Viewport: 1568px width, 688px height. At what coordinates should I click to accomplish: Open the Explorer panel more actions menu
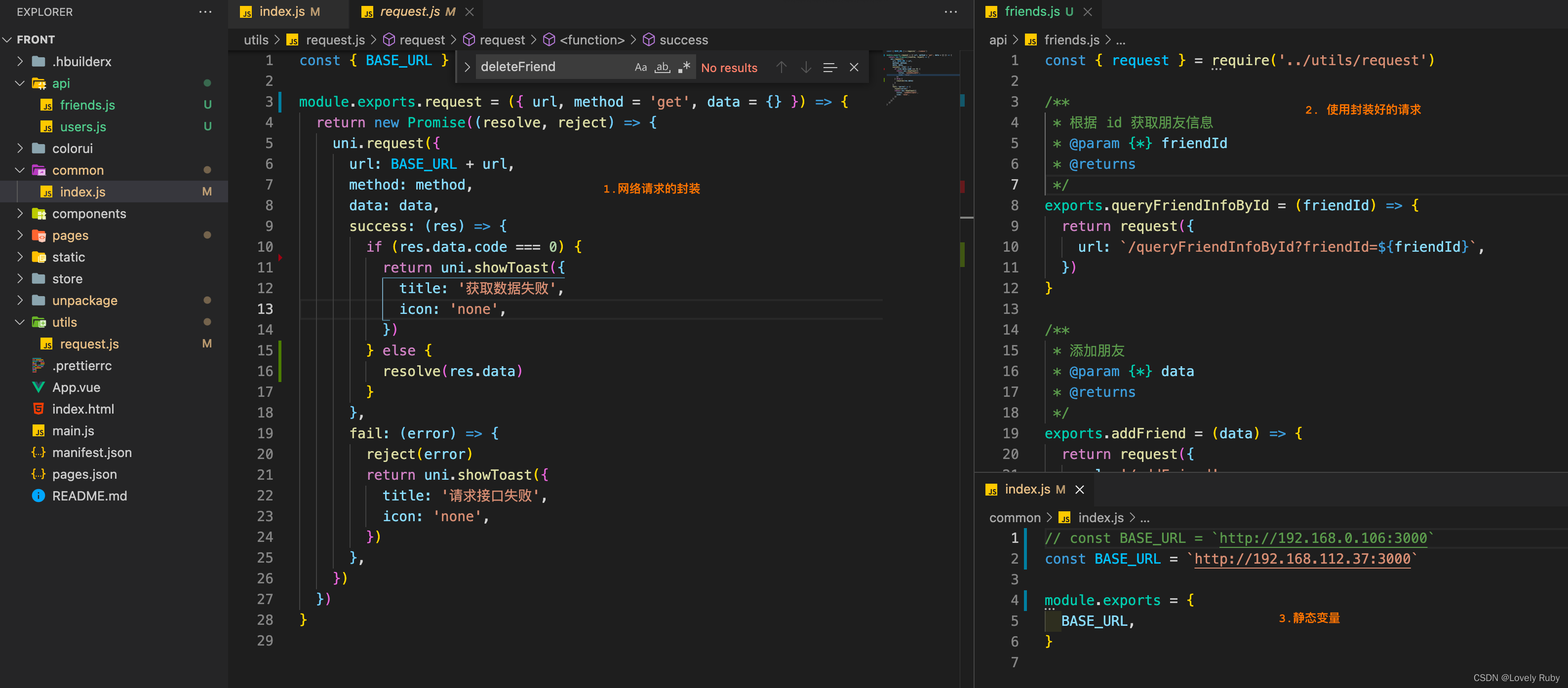(x=205, y=11)
